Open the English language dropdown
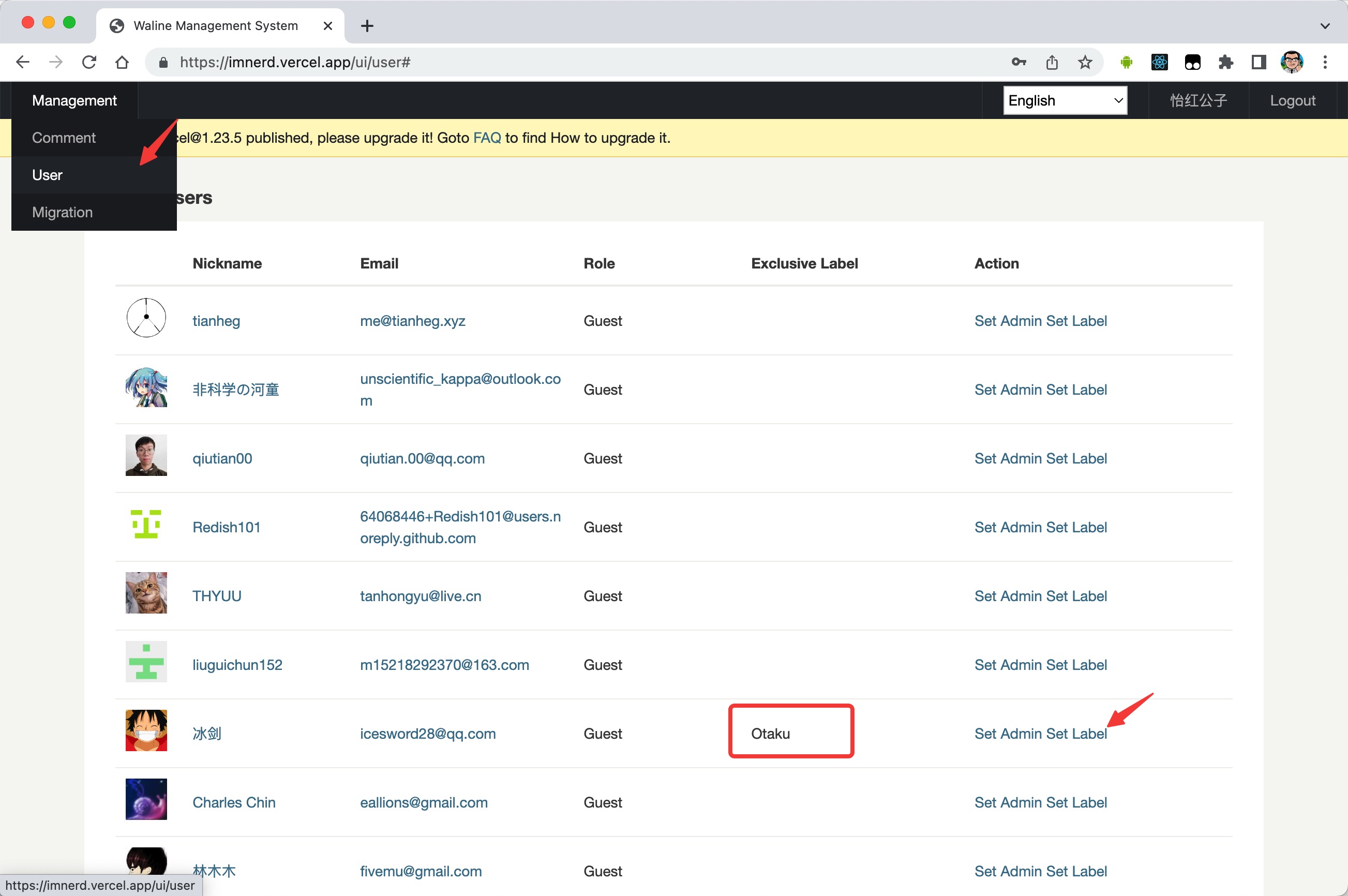This screenshot has width=1348, height=896. point(1065,100)
